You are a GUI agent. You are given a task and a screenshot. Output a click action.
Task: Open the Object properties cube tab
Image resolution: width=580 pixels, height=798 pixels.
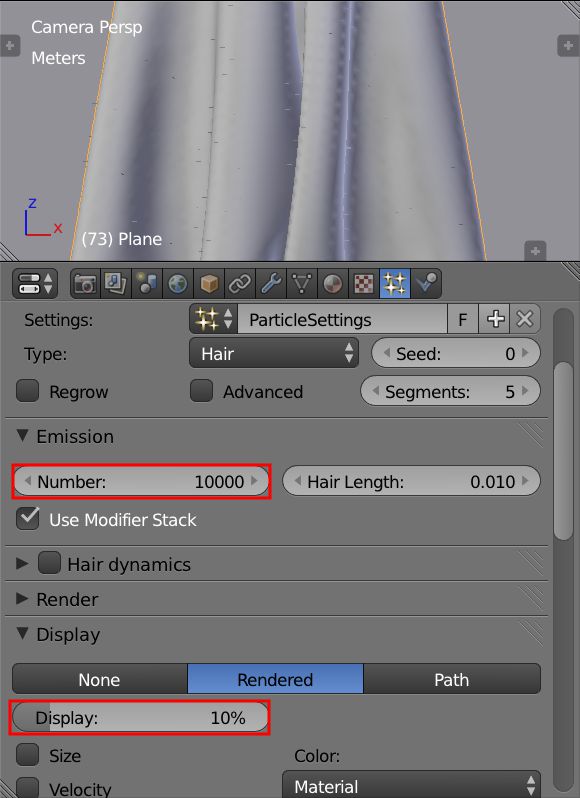pyautogui.click(x=209, y=283)
